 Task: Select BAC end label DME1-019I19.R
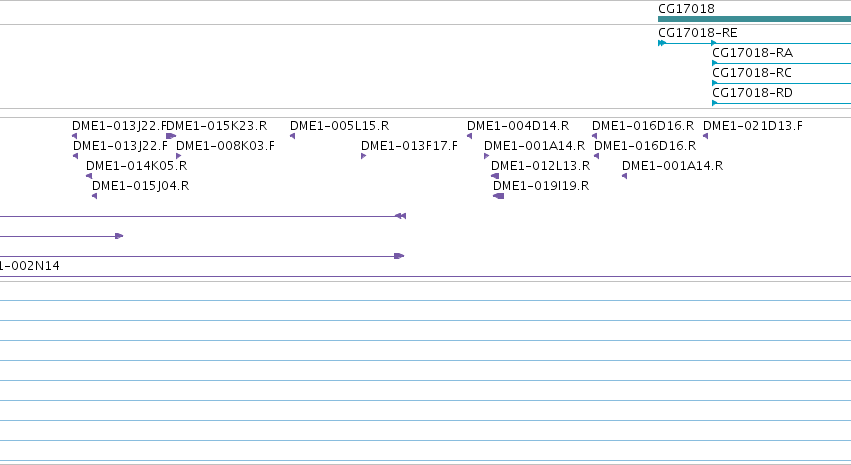click(x=541, y=186)
